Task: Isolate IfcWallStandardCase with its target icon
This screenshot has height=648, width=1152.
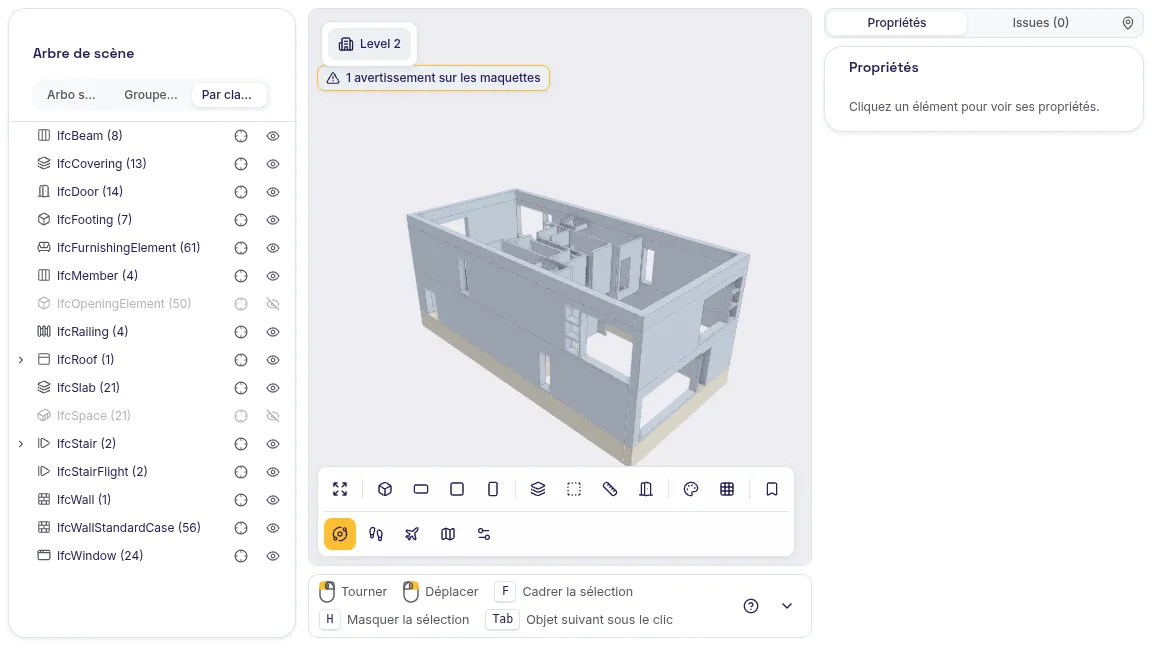Action: 241,528
